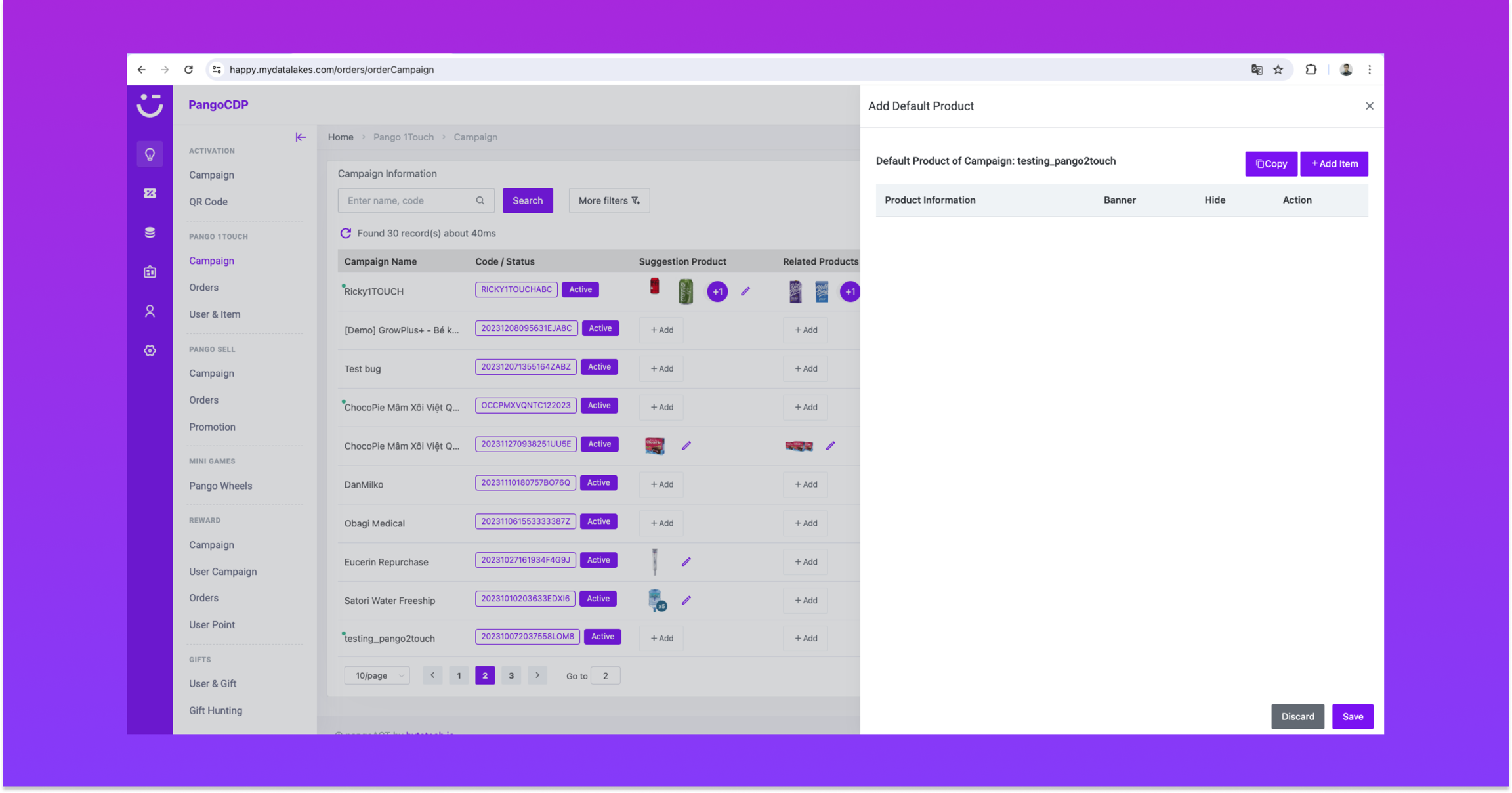Click the pencil icon for Satori Water Freeship

[686, 600]
